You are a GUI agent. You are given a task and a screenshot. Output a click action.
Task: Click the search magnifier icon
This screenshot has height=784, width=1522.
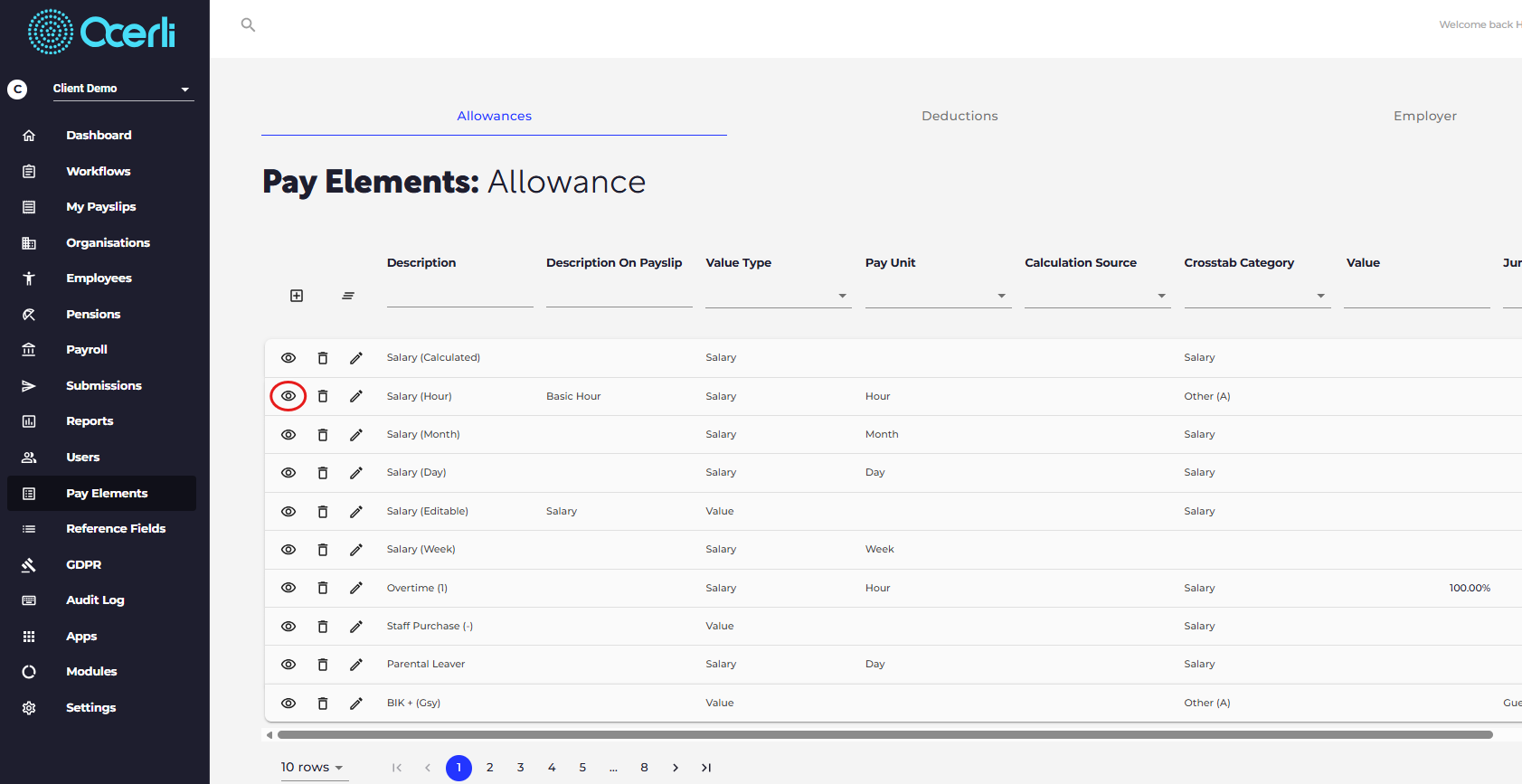pyautogui.click(x=248, y=24)
